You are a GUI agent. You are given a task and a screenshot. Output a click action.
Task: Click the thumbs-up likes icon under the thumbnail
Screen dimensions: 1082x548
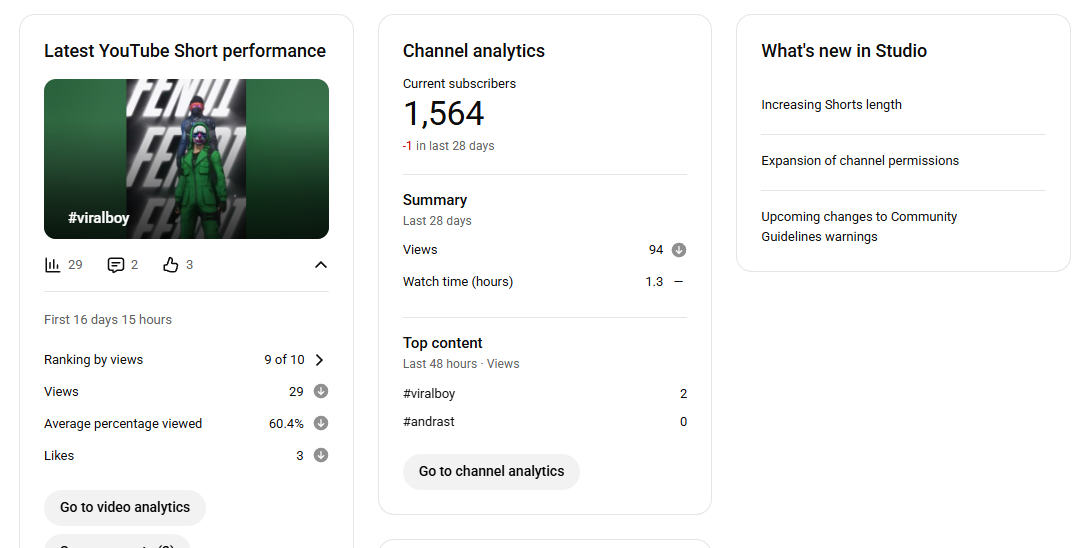tap(171, 265)
